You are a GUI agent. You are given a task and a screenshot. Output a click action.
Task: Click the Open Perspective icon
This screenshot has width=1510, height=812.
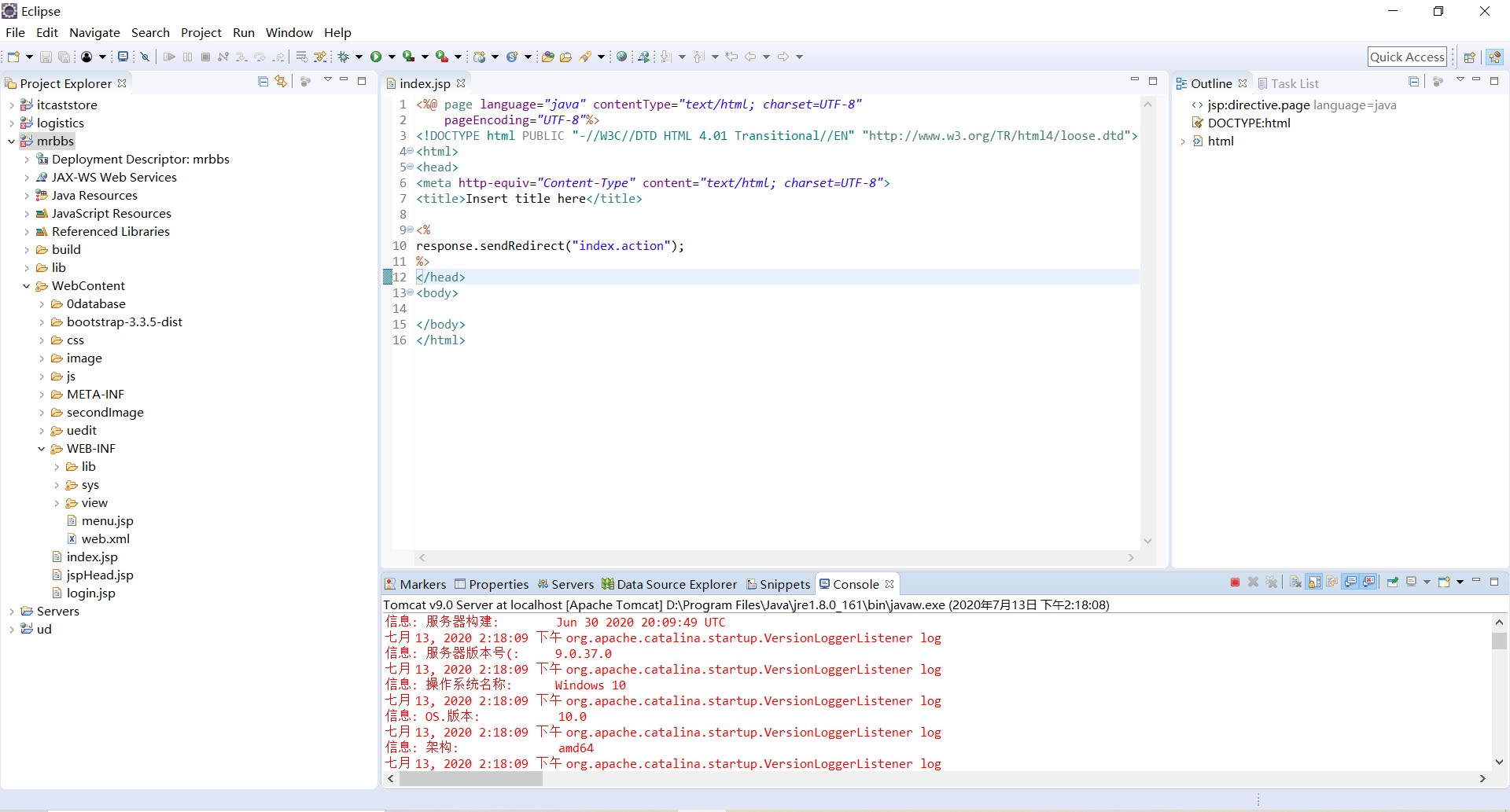1469,57
